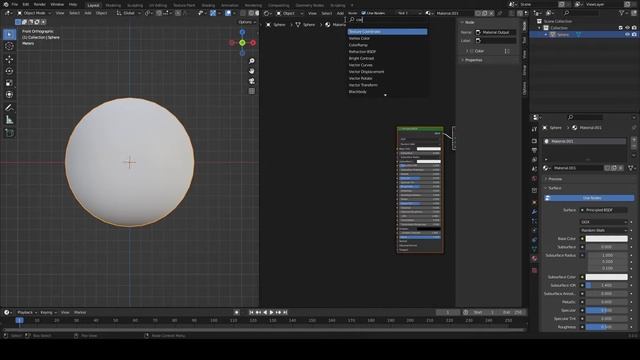This screenshot has height=360, width=640.
Task: Open the Playback menu in timeline
Action: pyautogui.click(x=27, y=312)
